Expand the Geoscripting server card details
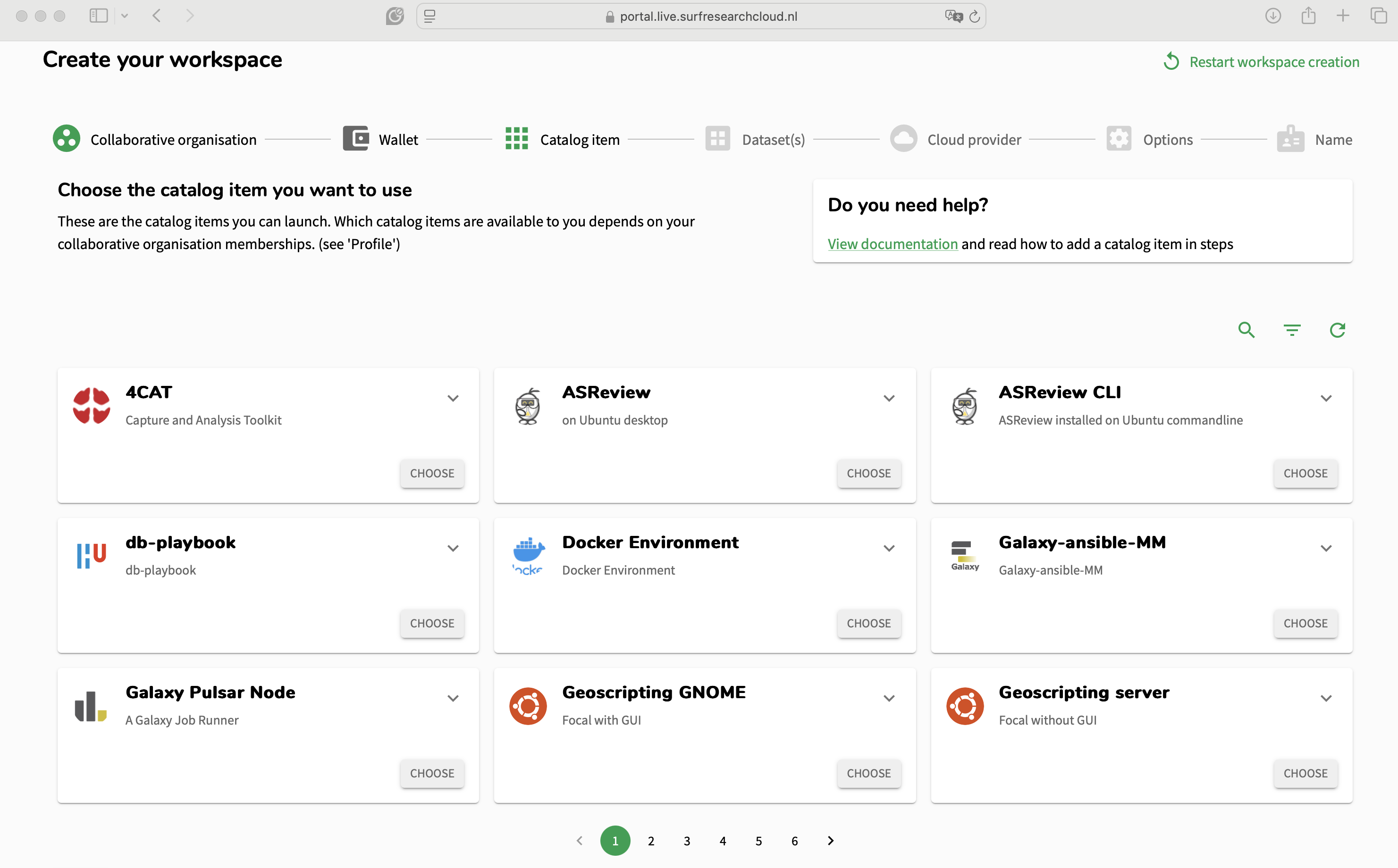The height and width of the screenshot is (868, 1398). tap(1326, 698)
